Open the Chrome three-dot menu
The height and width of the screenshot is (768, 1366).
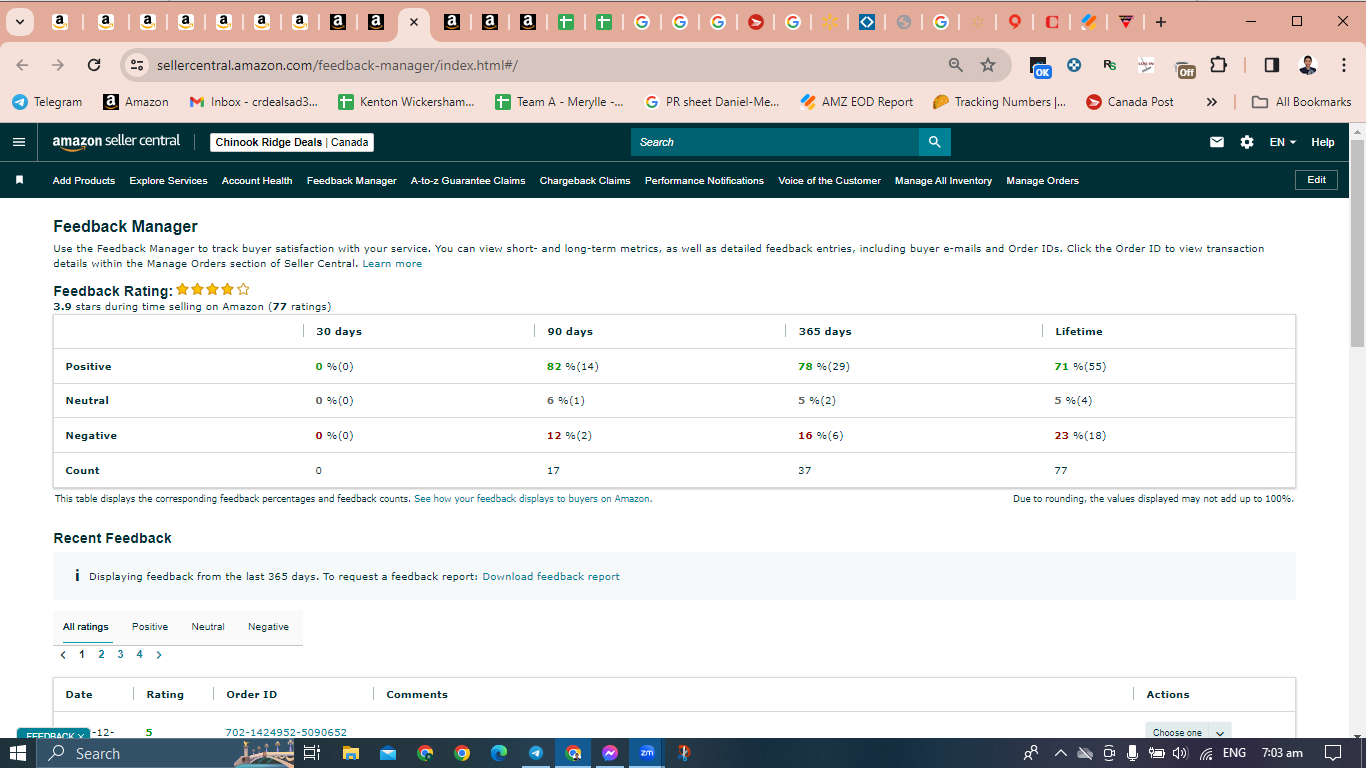point(1342,65)
